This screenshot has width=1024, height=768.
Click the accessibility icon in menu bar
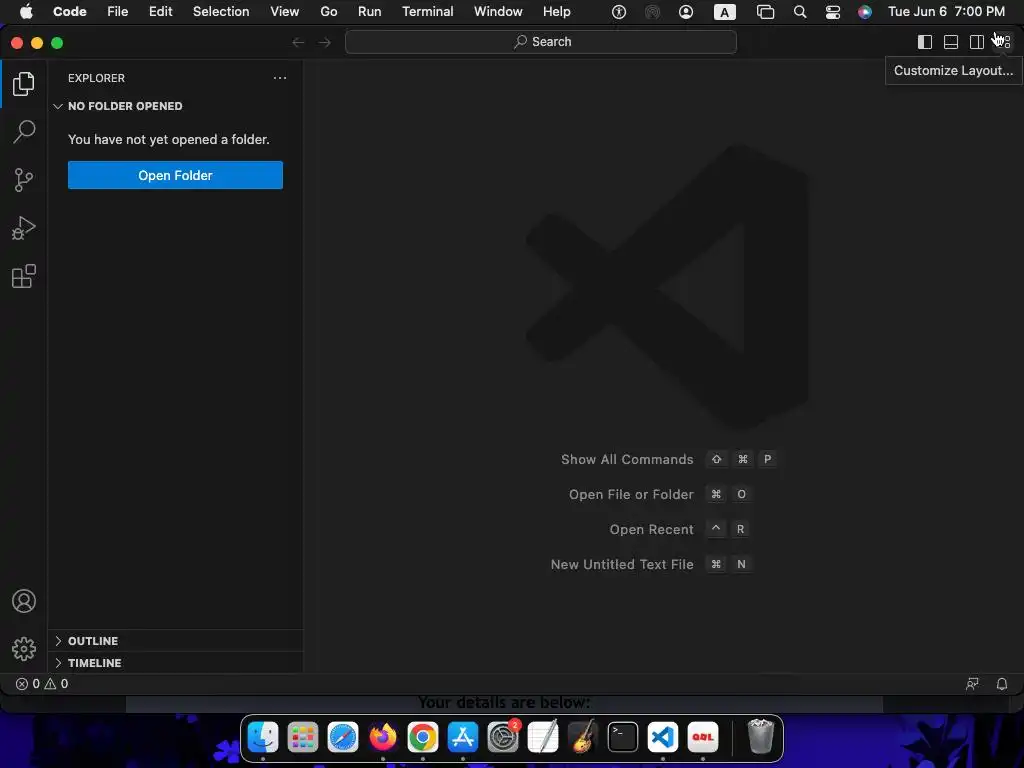618,12
